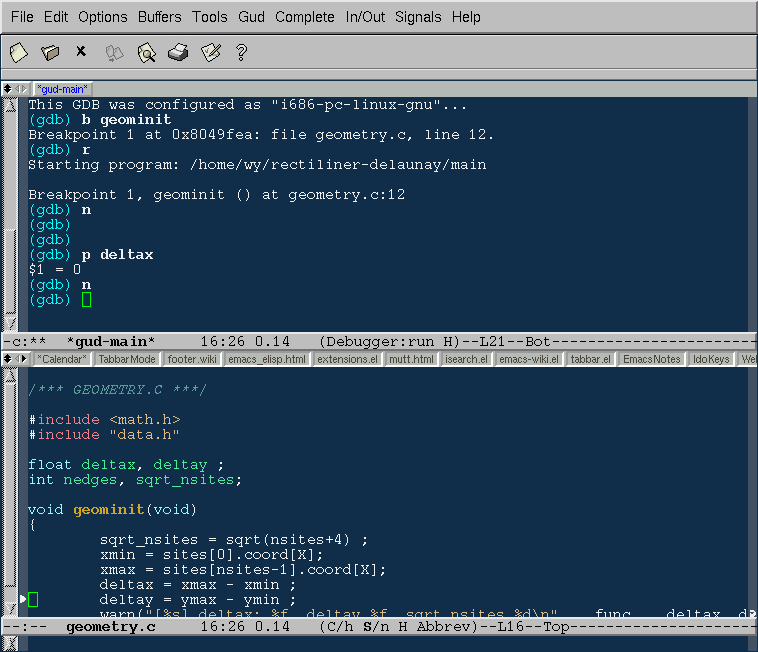Open the Buffers menu
The width and height of the screenshot is (758, 652).
(159, 17)
